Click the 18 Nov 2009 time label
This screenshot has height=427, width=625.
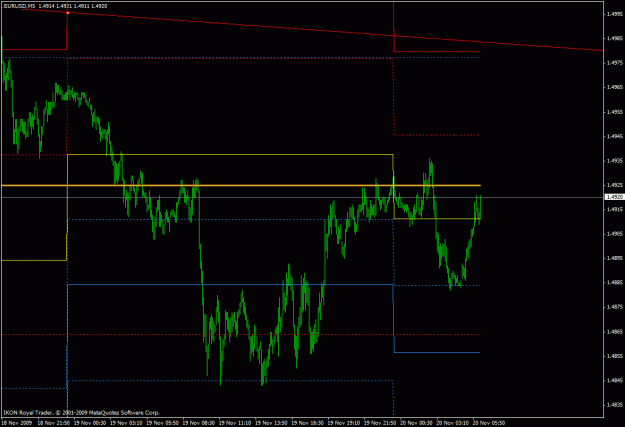coord(16,423)
